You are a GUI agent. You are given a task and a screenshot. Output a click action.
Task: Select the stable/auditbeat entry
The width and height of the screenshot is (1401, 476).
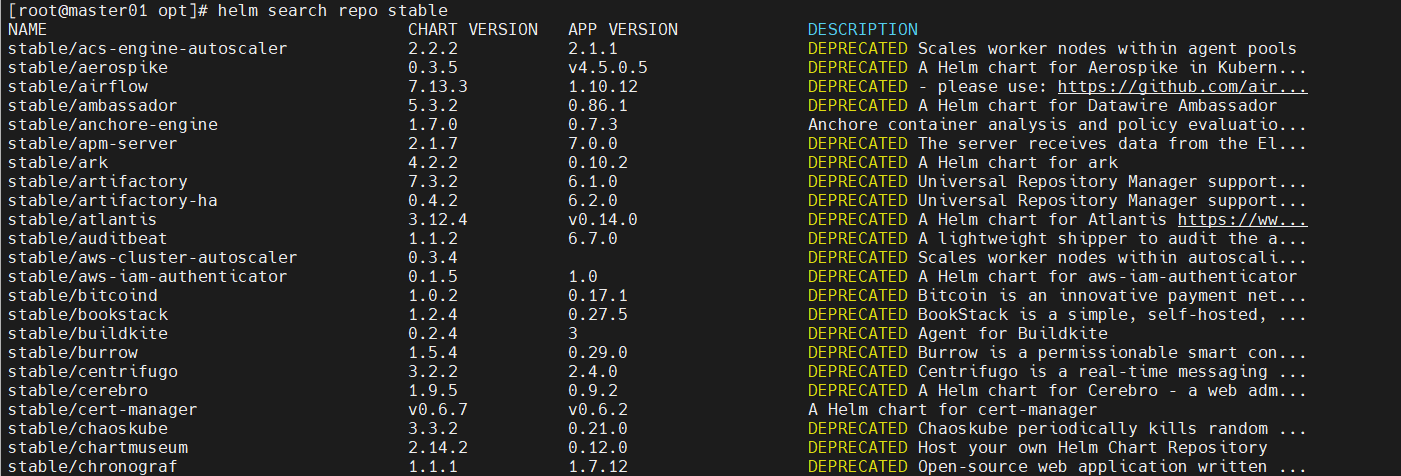(87, 238)
